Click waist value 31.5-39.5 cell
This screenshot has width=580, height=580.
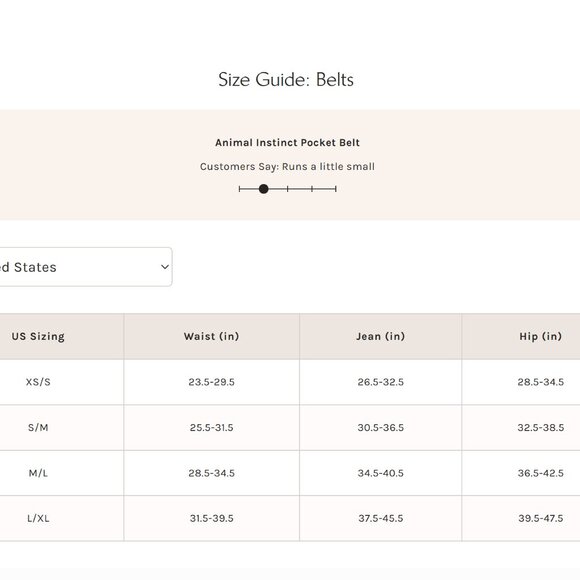click(212, 518)
